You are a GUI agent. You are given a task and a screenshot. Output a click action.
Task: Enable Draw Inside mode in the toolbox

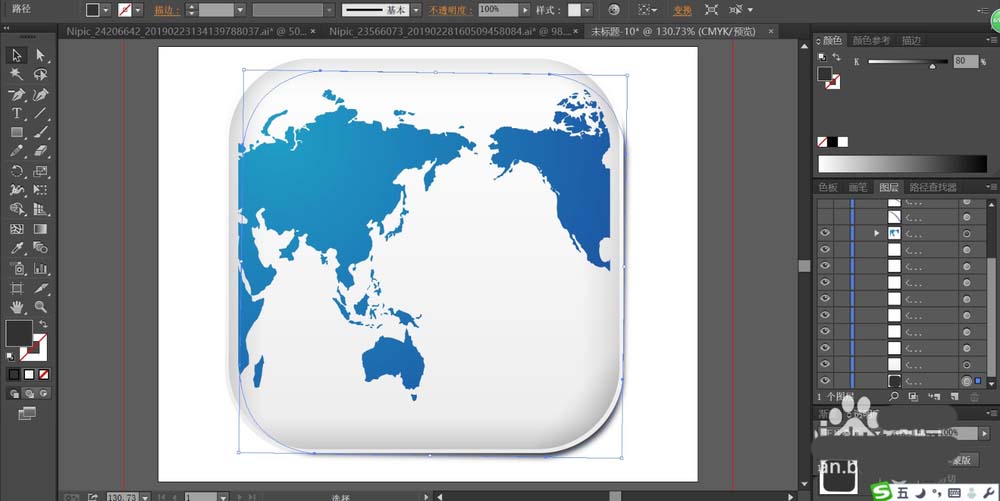[x=43, y=393]
